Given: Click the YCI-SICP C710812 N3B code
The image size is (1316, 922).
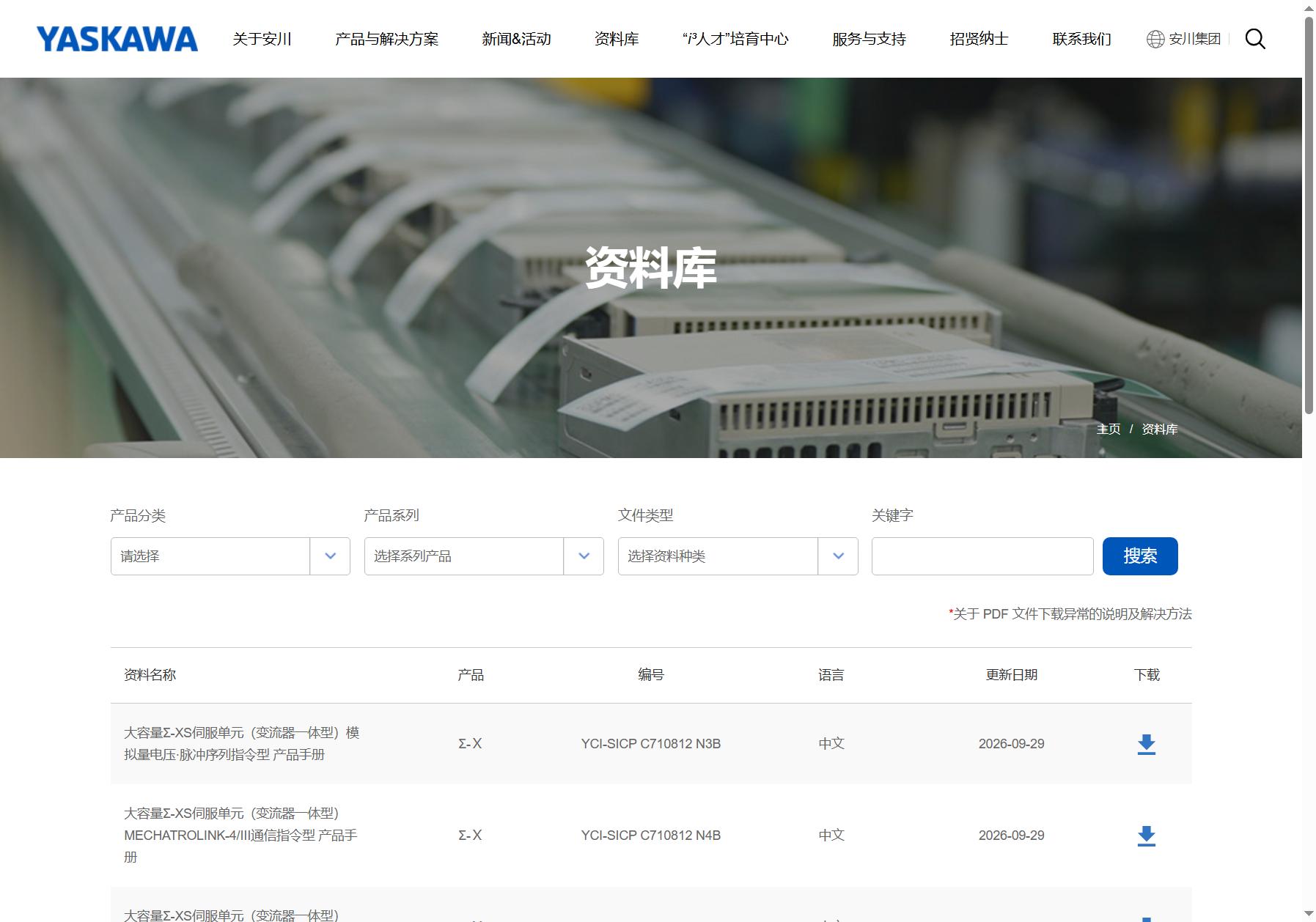Looking at the screenshot, I should pos(651,744).
